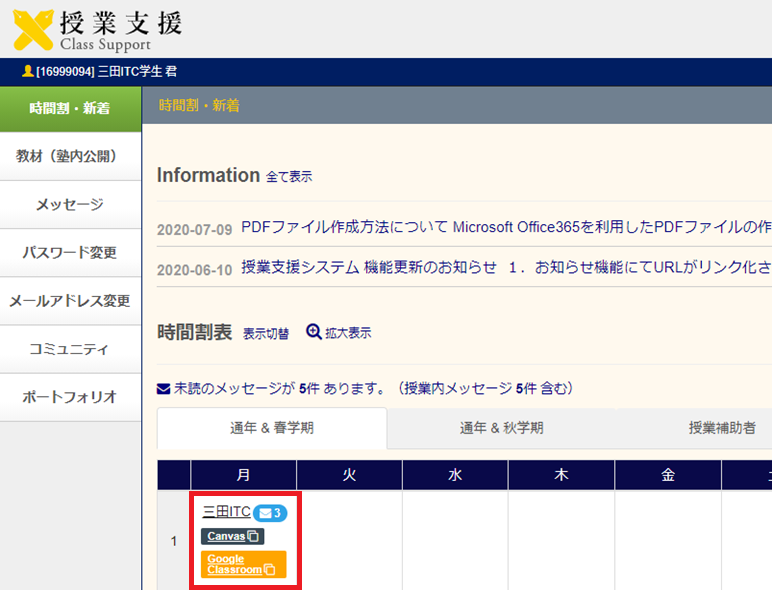Switch to the 授業補助者 tab

(722, 428)
